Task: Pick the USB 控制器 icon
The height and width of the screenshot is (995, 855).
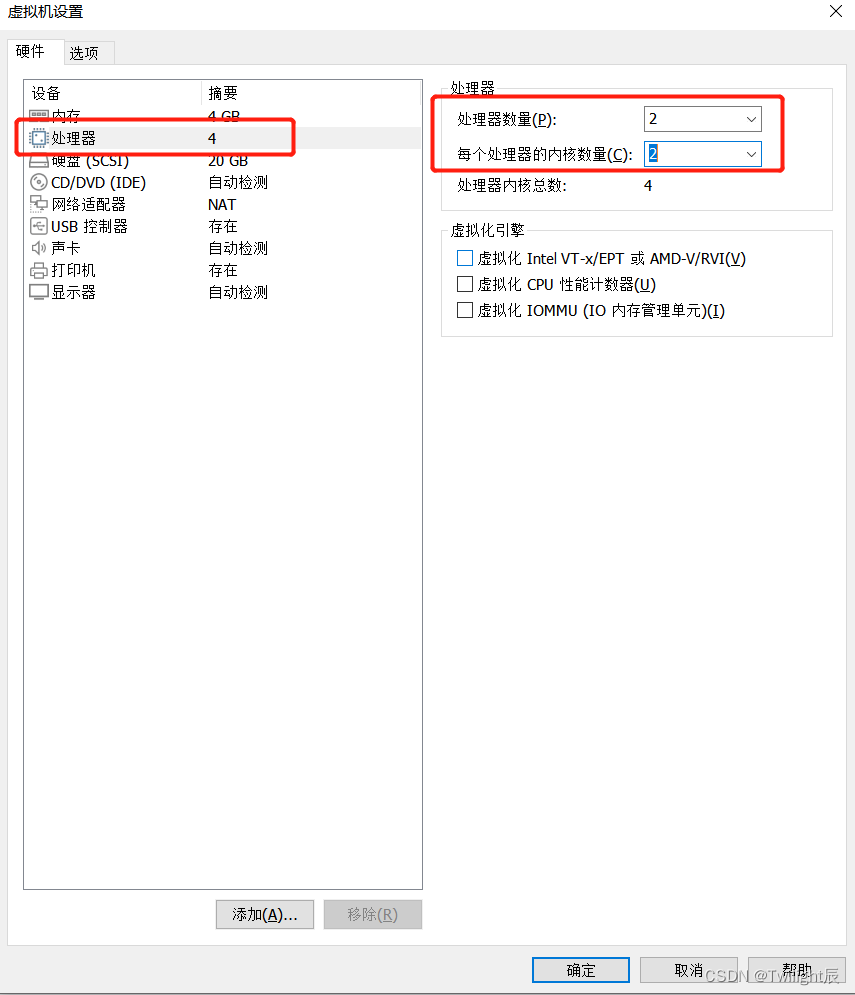Action: pyautogui.click(x=39, y=226)
